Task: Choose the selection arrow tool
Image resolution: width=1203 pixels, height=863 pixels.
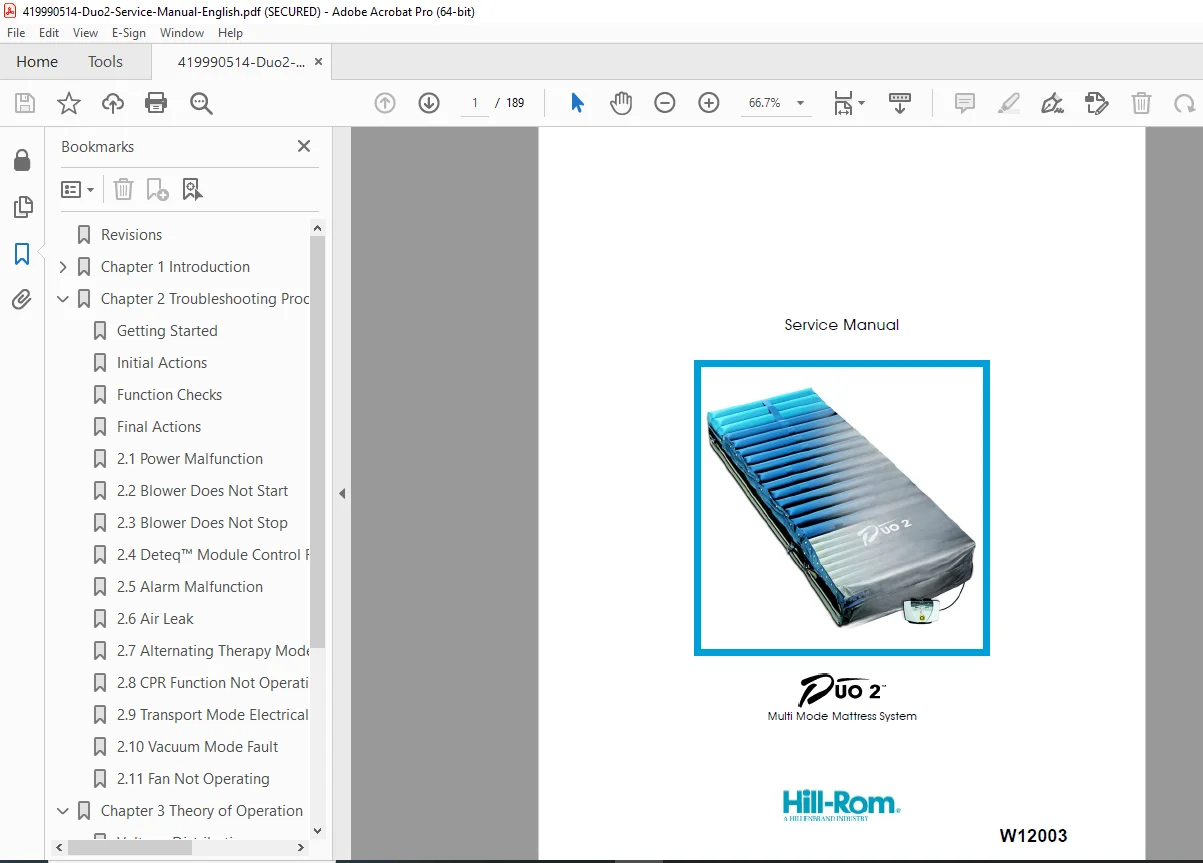Action: click(577, 103)
